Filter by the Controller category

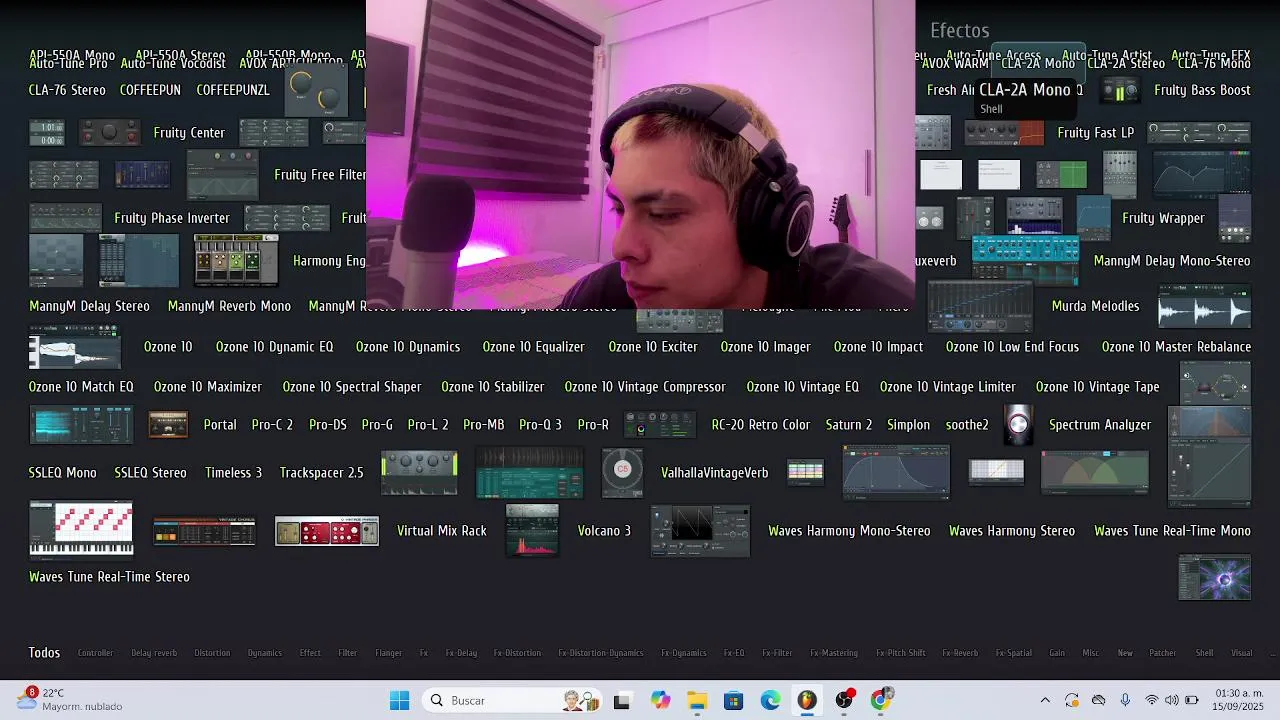(96, 653)
